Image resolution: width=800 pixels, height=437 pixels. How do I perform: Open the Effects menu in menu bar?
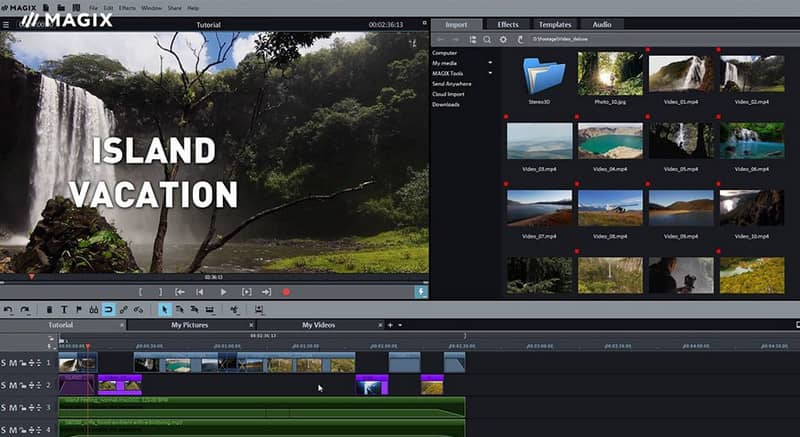(x=127, y=8)
